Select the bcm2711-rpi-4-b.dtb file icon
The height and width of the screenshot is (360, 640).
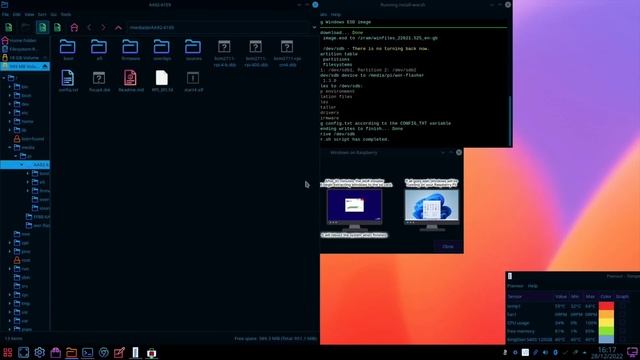(x=224, y=47)
